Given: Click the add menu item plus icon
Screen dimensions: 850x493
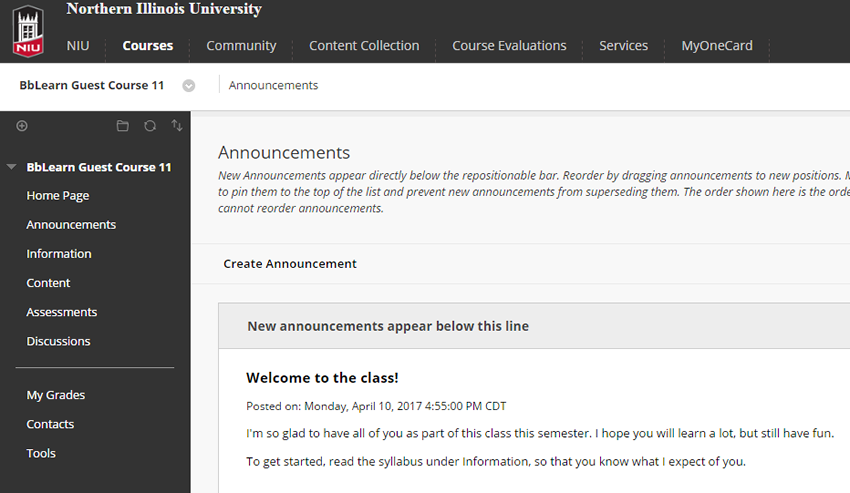Looking at the screenshot, I should (22, 126).
